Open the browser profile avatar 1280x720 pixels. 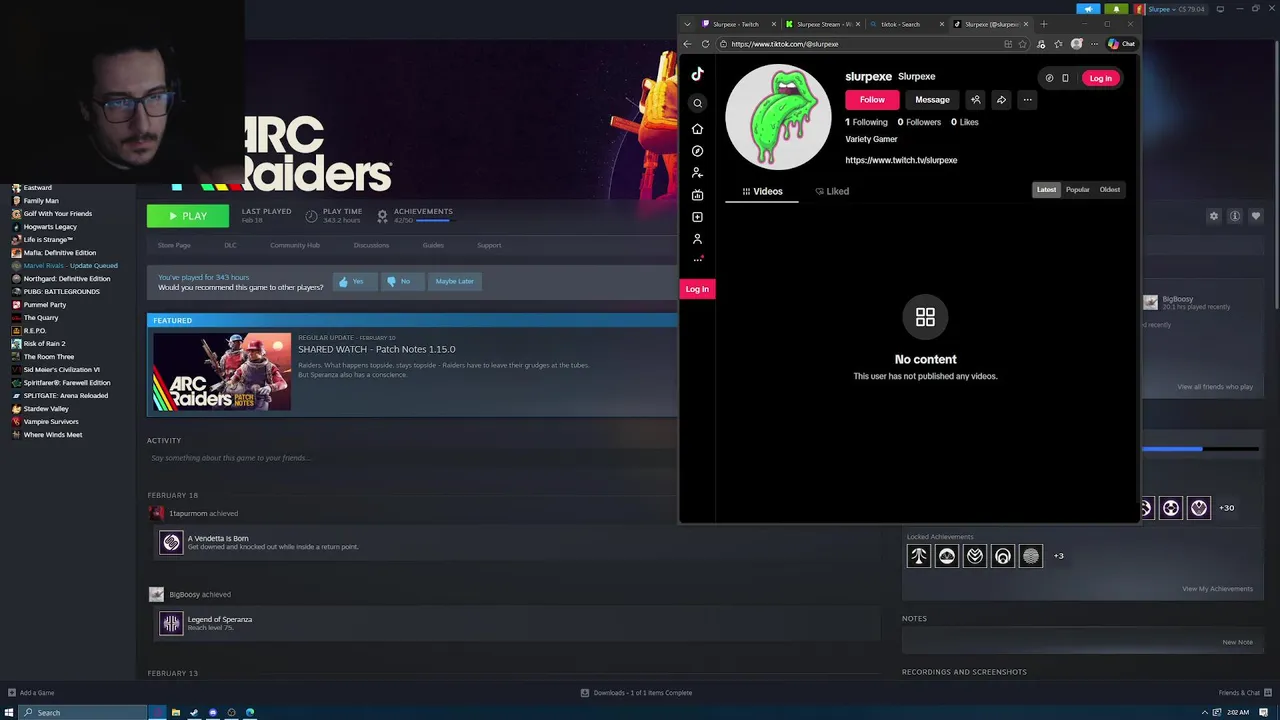(x=1077, y=44)
